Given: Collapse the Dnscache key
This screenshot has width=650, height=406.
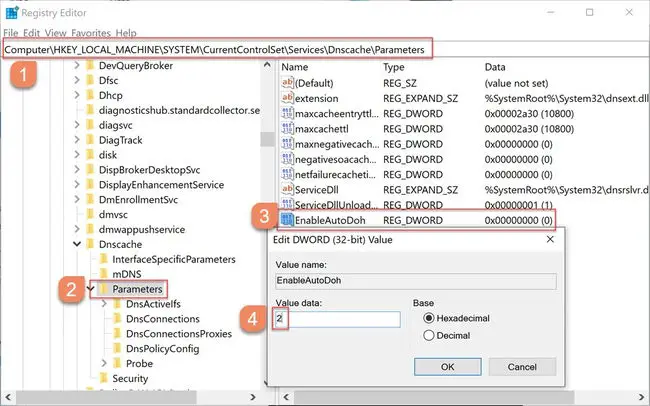Looking at the screenshot, I should pyautogui.click(x=77, y=244).
